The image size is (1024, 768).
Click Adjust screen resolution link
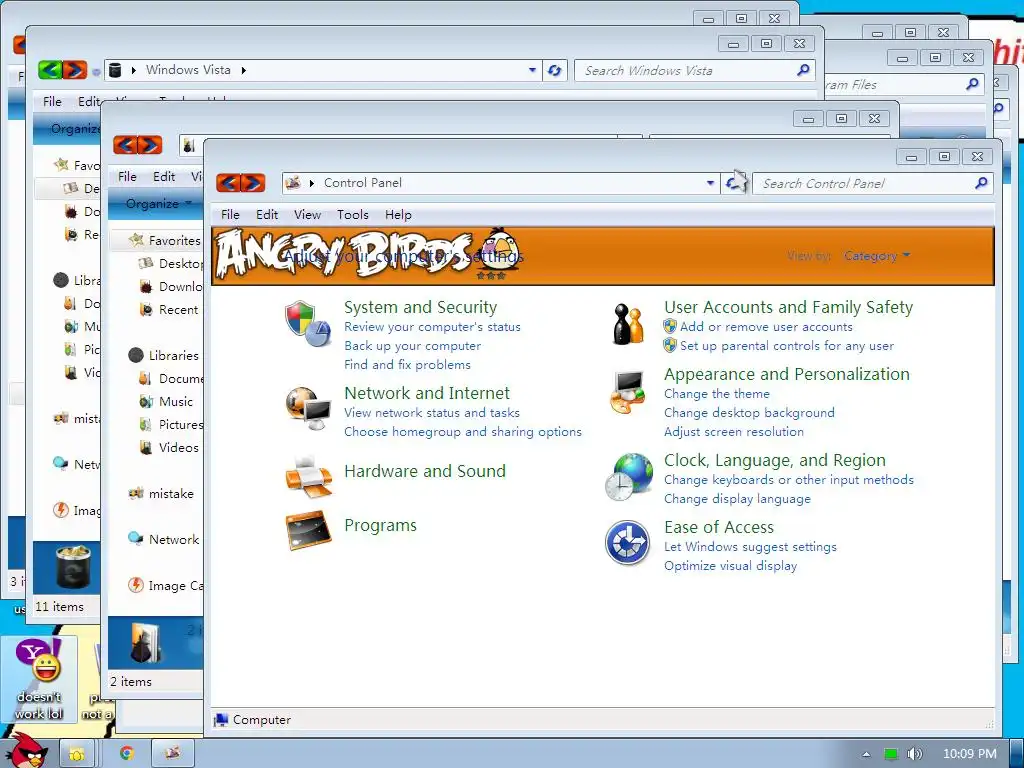point(734,432)
